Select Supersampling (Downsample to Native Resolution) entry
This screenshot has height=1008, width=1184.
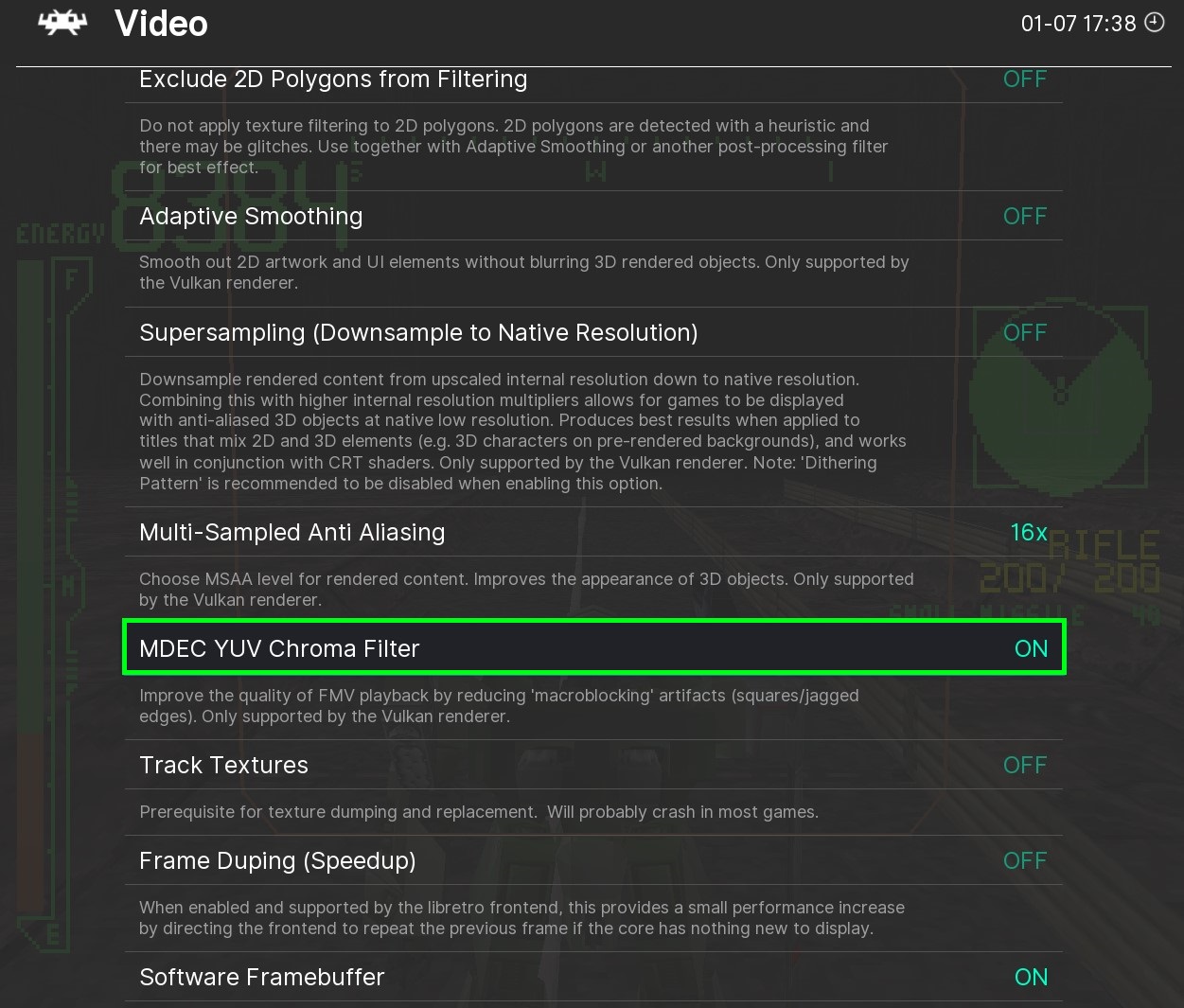click(418, 333)
